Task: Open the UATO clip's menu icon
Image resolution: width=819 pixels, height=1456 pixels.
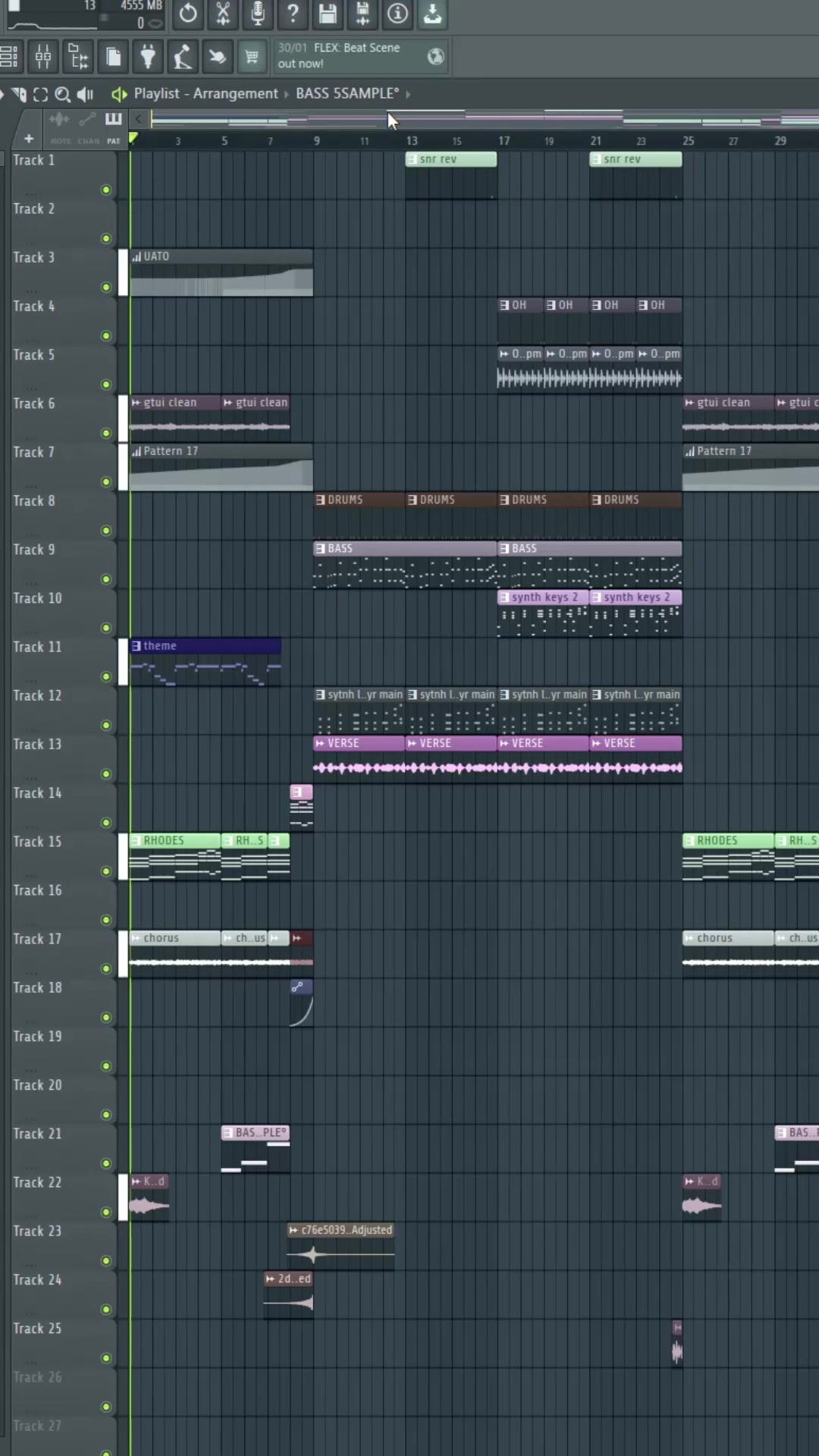Action: tap(136, 256)
